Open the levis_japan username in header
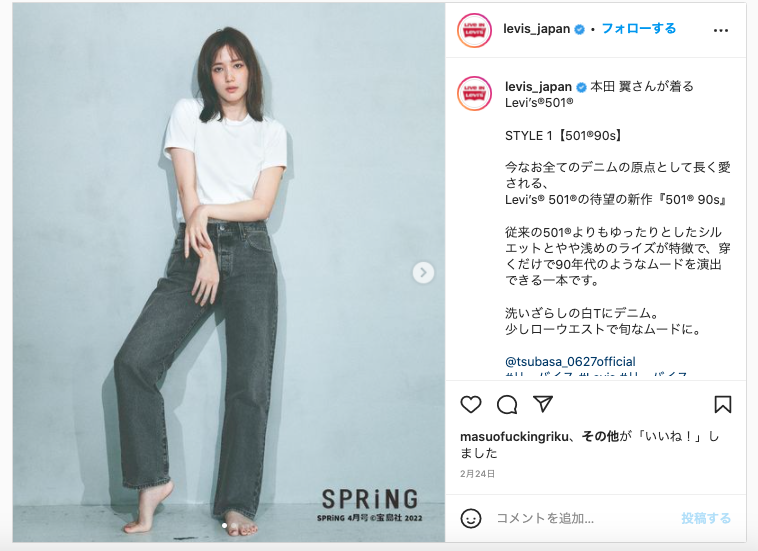The width and height of the screenshot is (758, 551). coord(537,29)
